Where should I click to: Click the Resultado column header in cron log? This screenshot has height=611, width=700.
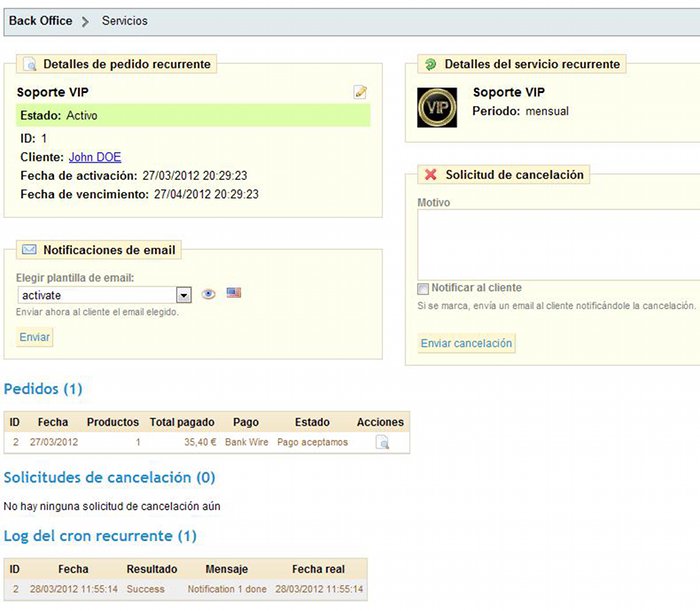click(152, 569)
